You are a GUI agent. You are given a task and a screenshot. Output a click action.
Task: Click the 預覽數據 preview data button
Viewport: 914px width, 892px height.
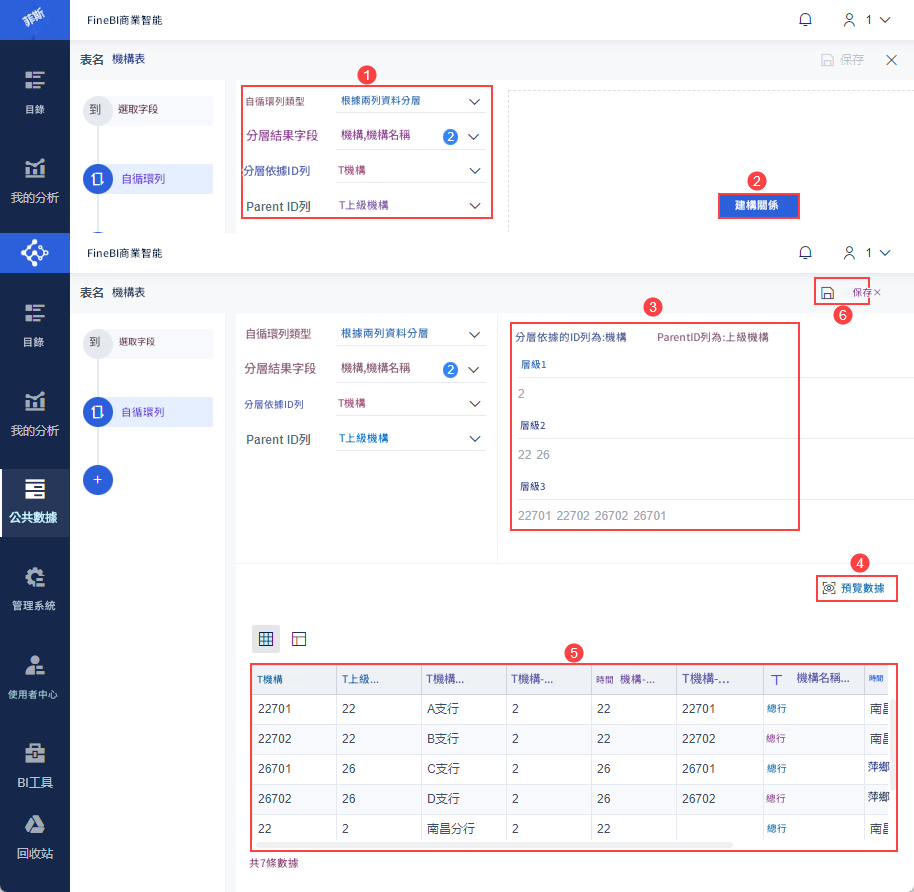tap(854, 588)
